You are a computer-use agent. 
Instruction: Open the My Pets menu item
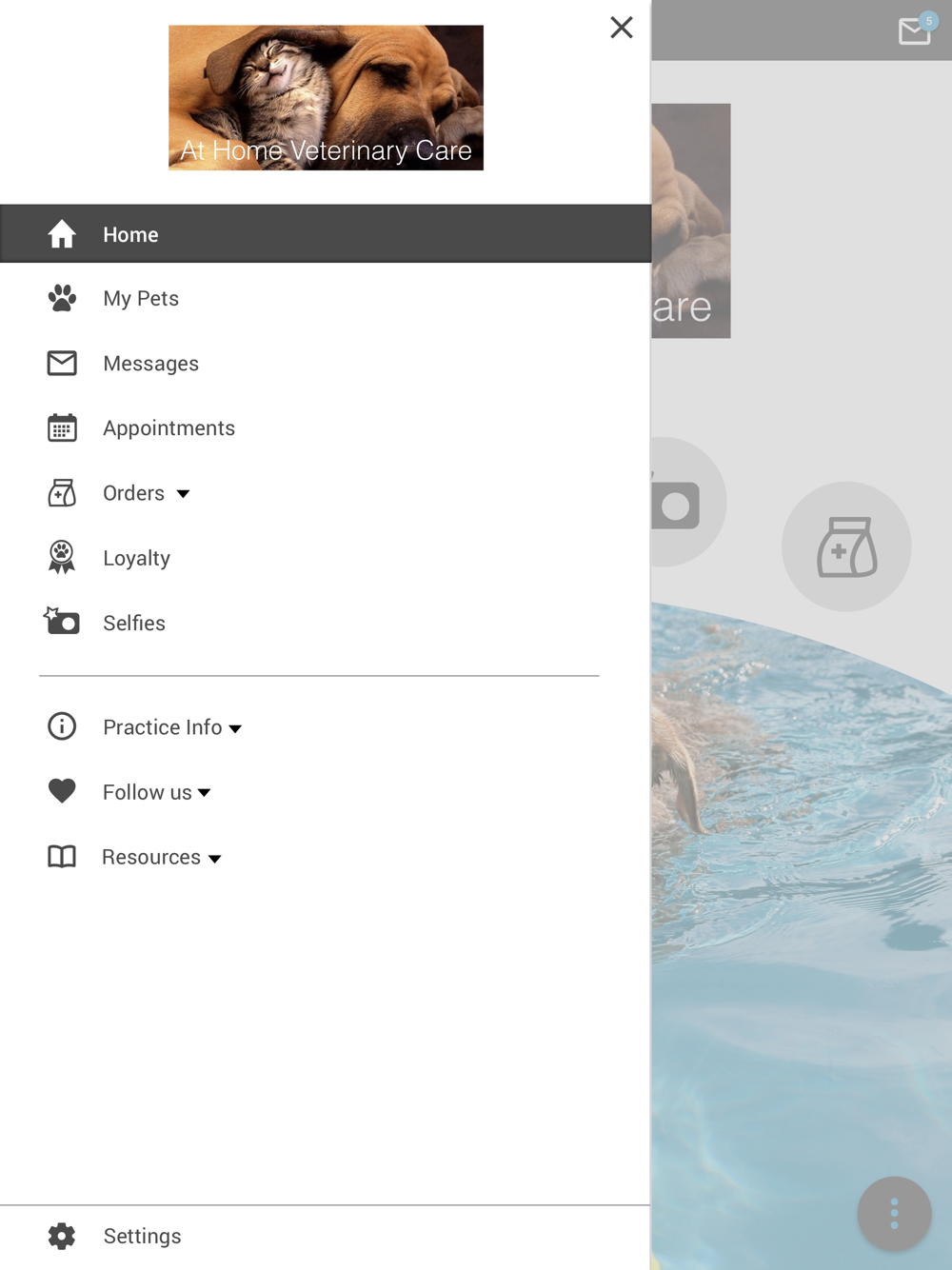coord(326,298)
